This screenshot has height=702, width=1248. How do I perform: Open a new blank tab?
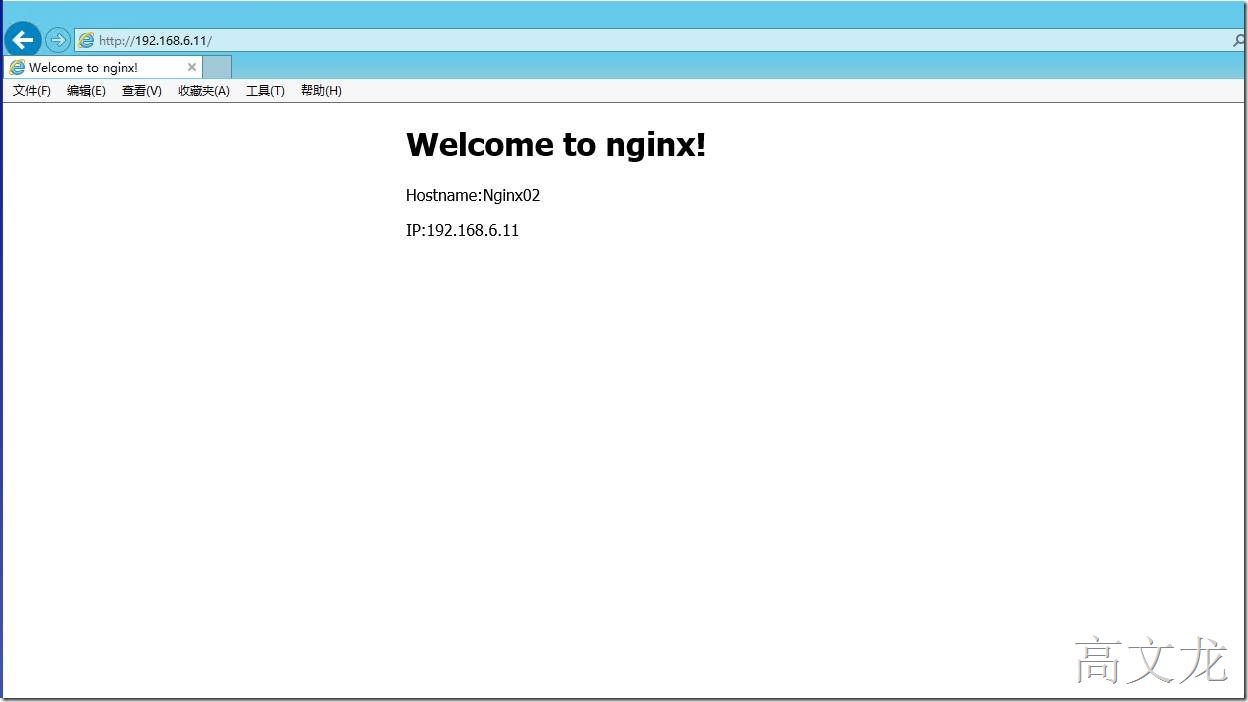click(x=217, y=68)
